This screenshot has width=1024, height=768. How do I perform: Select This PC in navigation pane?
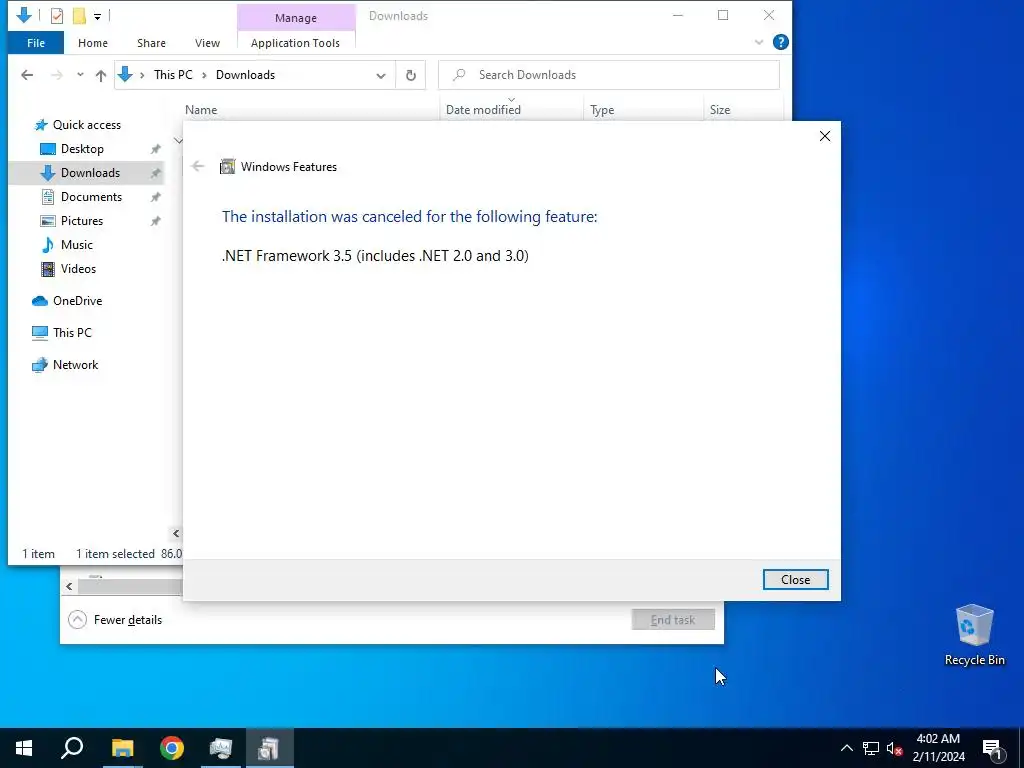[x=72, y=333]
